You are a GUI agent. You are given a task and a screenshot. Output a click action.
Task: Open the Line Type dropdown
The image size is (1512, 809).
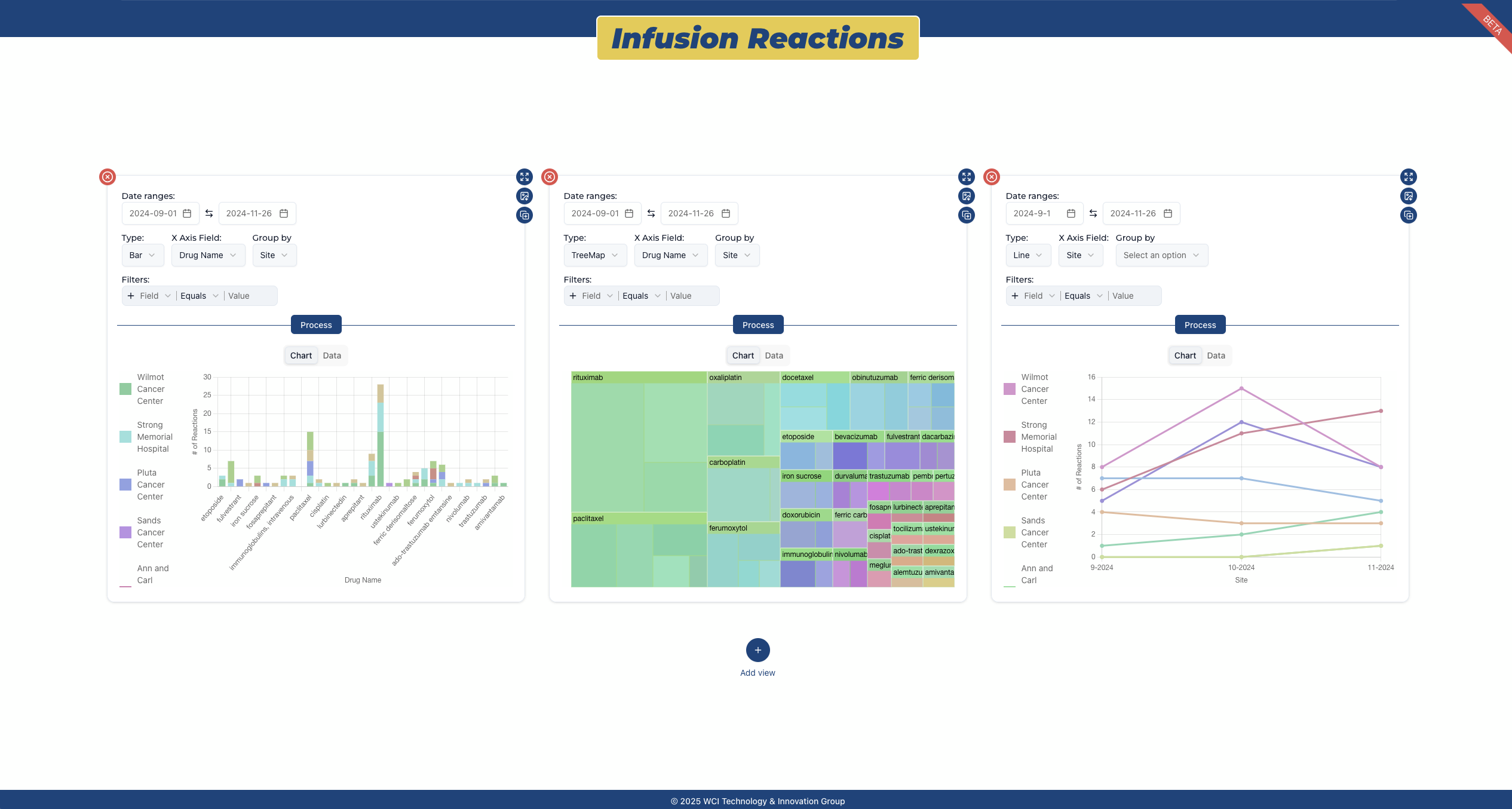(1028, 255)
